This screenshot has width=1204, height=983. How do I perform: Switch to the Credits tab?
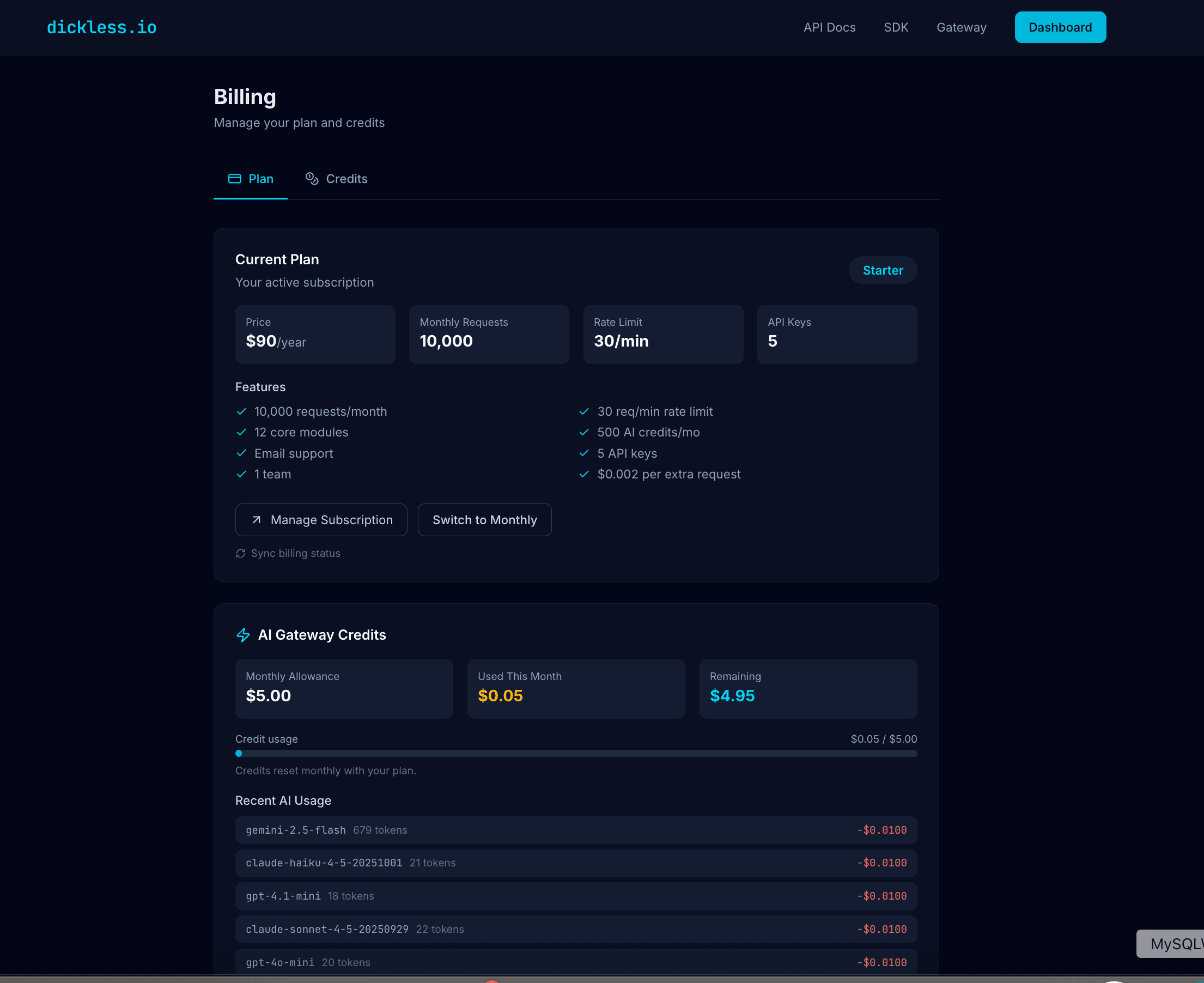[336, 178]
